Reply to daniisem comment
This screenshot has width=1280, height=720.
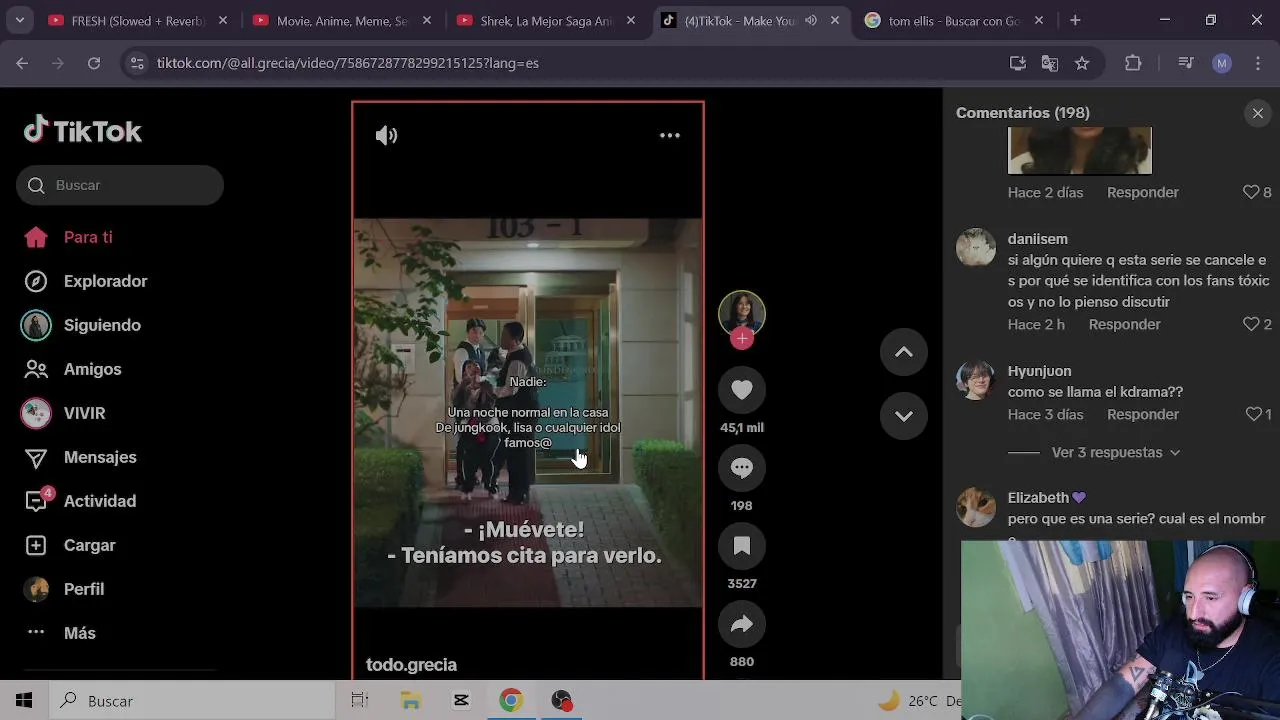point(1124,324)
